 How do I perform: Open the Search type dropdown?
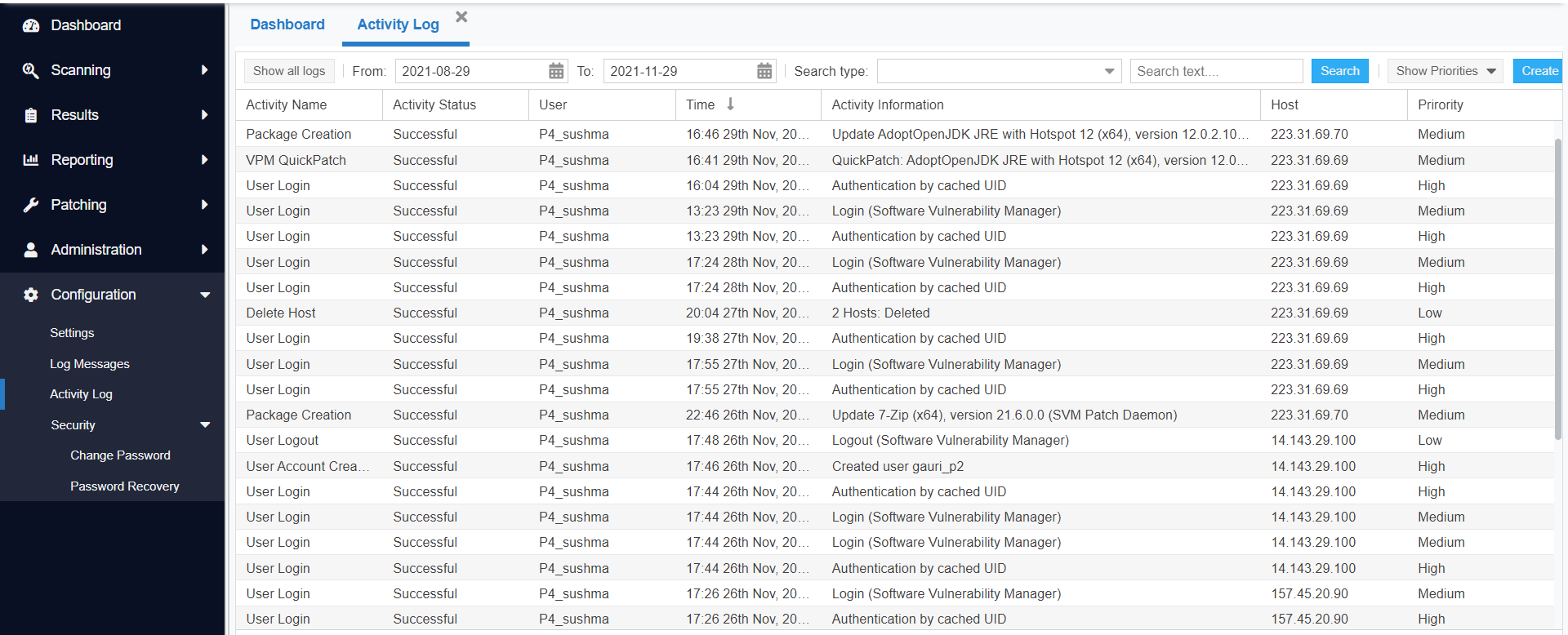pyautogui.click(x=1109, y=71)
